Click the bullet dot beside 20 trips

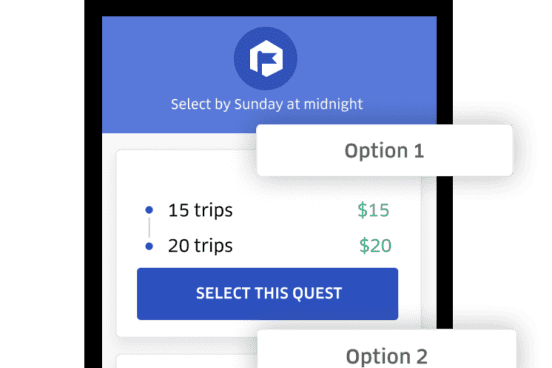coord(149,246)
